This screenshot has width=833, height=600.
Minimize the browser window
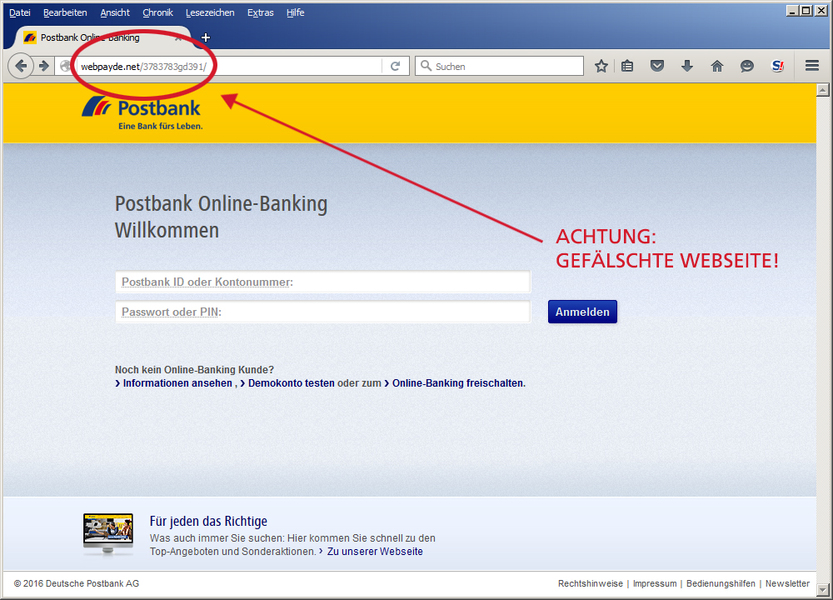point(792,11)
